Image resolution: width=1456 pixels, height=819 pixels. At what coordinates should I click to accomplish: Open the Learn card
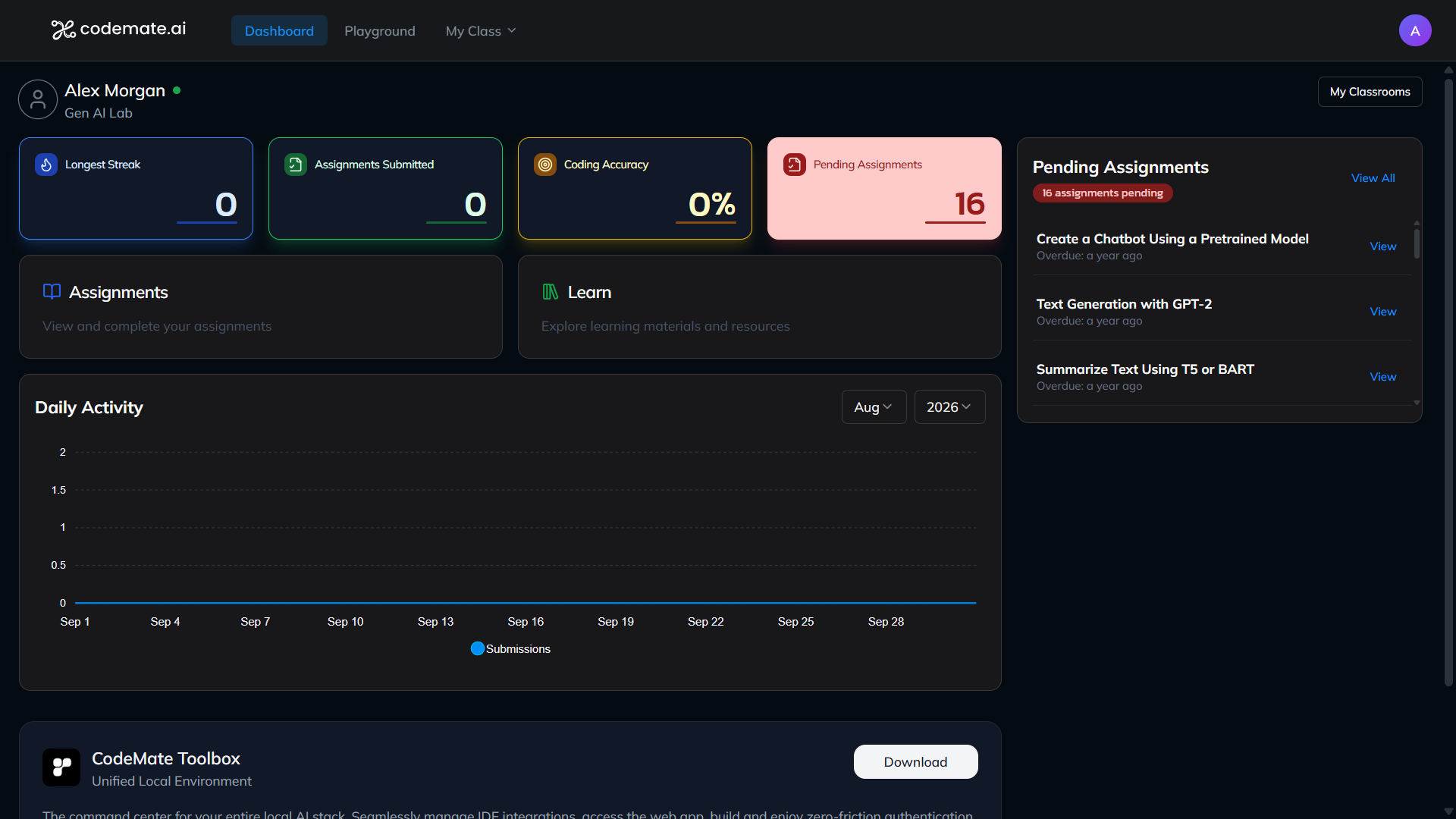coord(759,307)
